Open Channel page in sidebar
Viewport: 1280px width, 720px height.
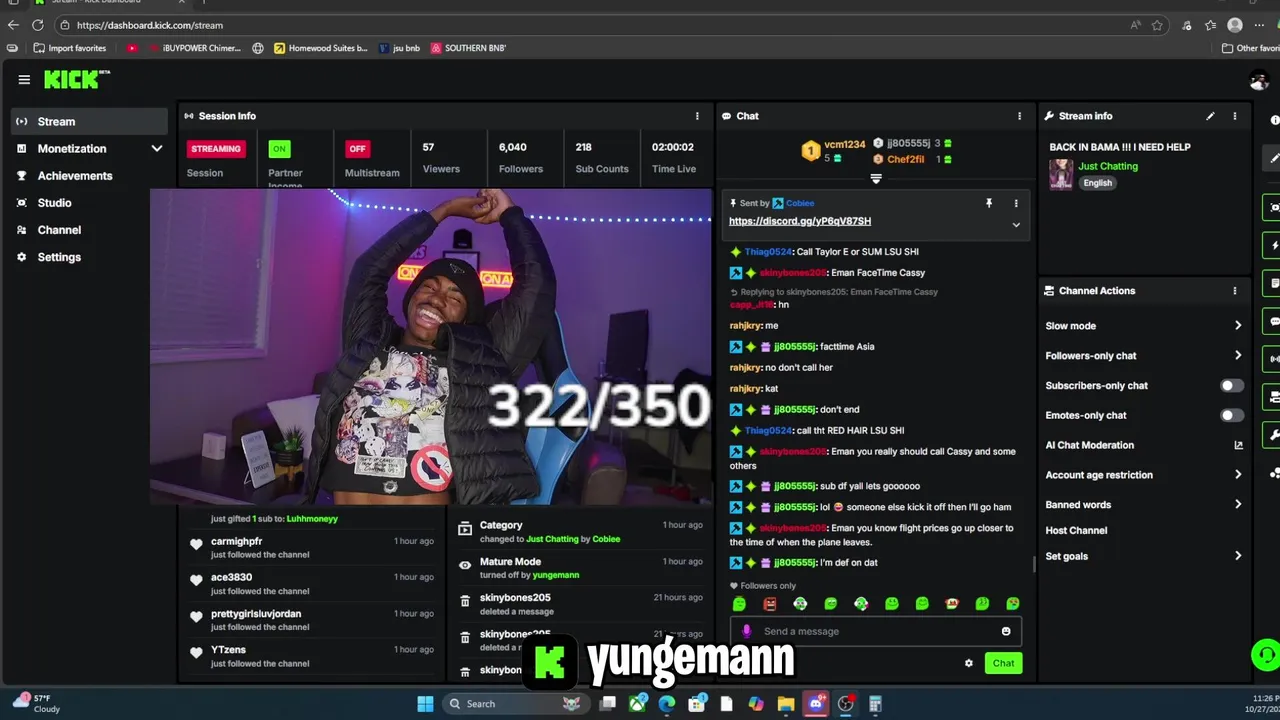(x=59, y=229)
